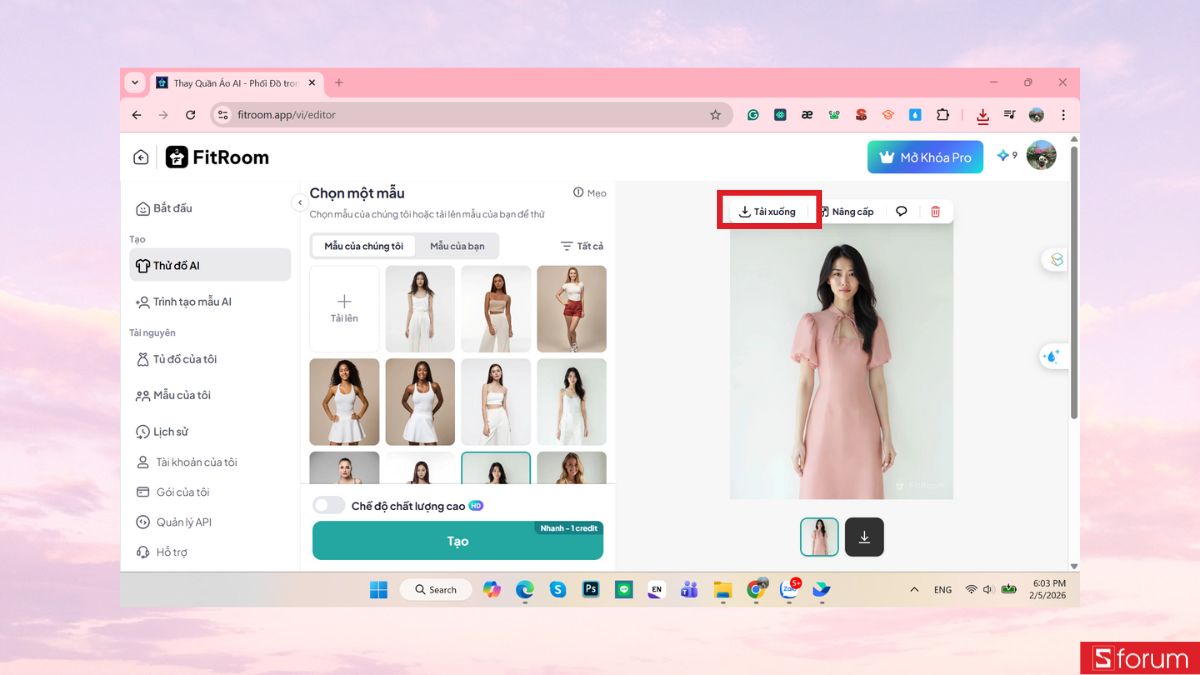Click the water drop sparkle floating icon
The image size is (1200, 675).
[1053, 356]
